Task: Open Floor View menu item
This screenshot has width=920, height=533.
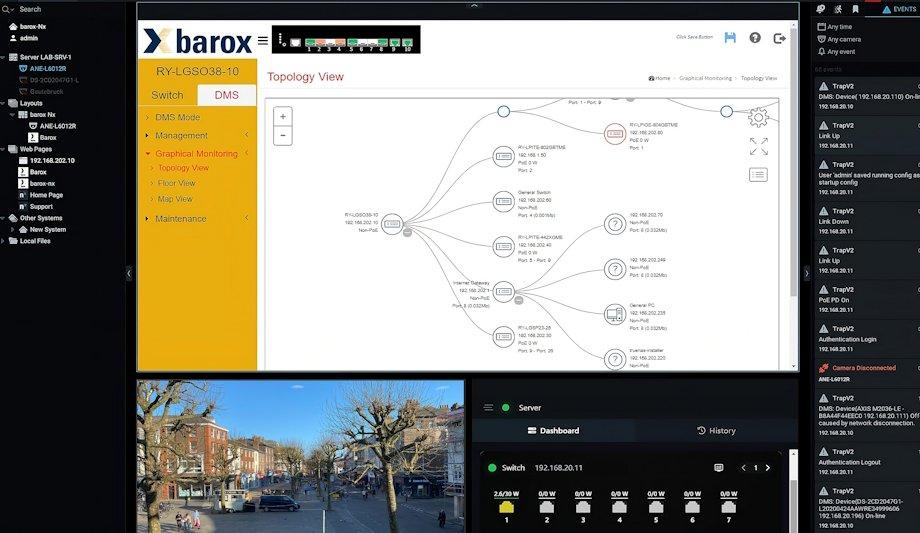Action: pos(176,183)
